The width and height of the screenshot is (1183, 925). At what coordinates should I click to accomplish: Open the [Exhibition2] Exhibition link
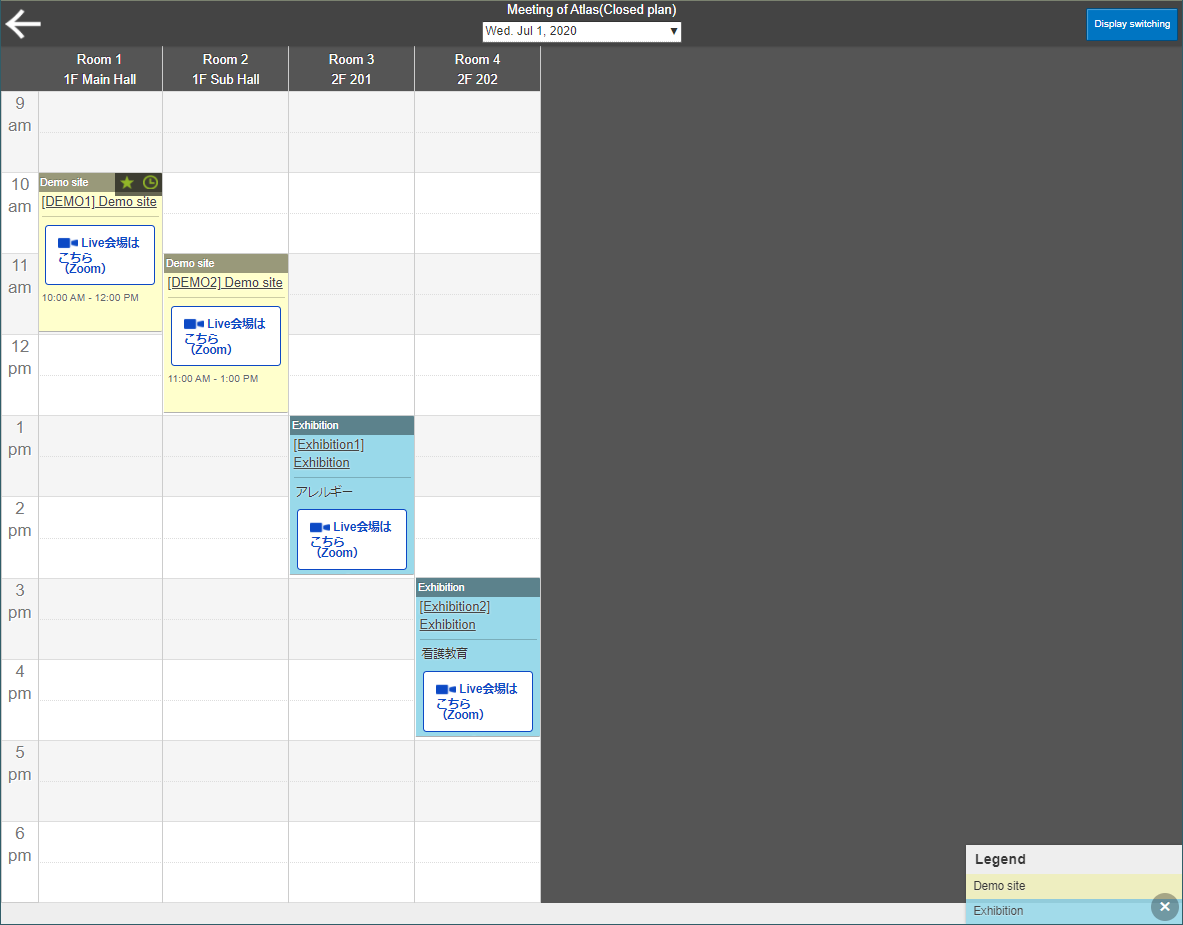[x=454, y=615]
